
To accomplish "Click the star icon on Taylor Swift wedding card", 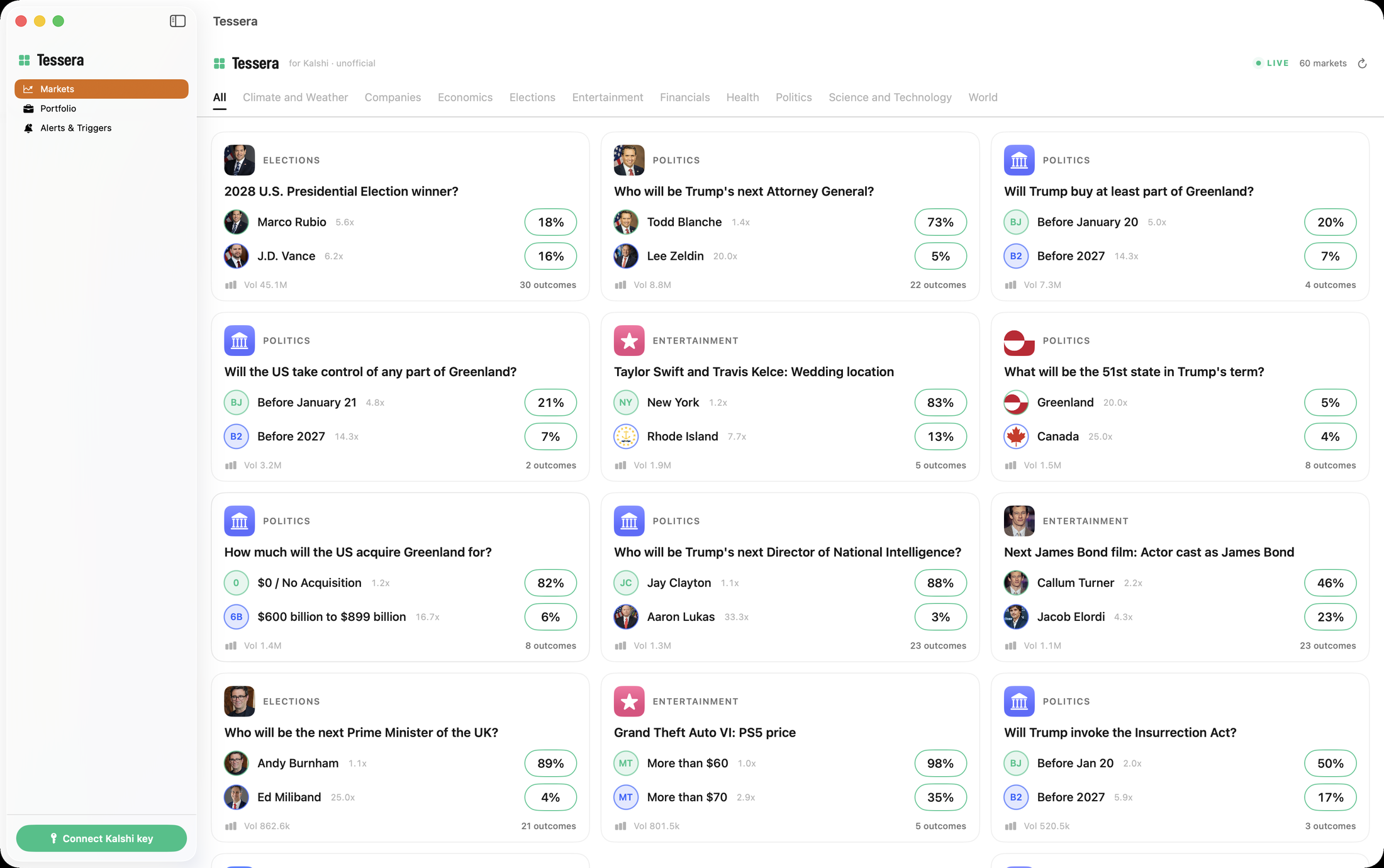I will point(629,341).
